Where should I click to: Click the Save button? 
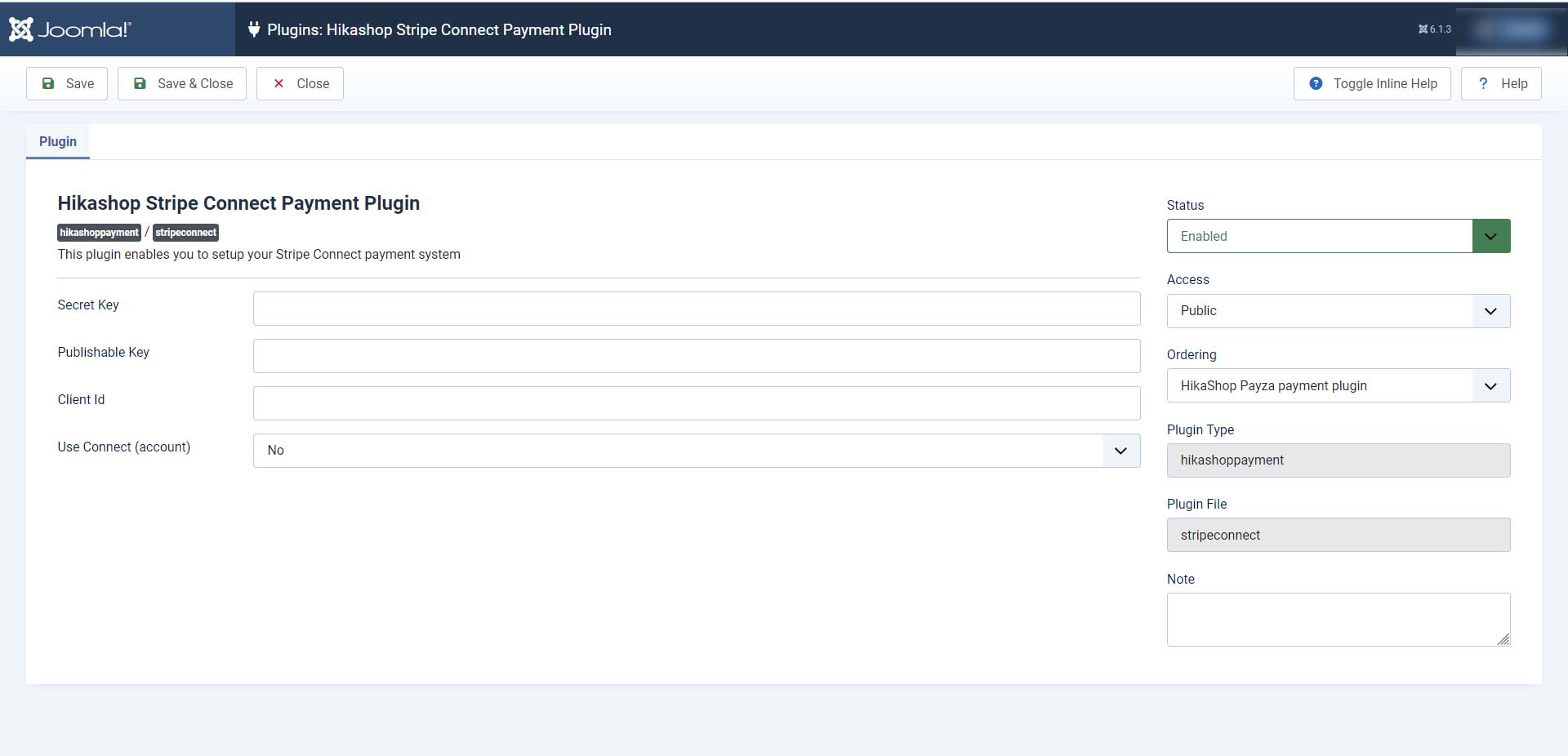tap(67, 83)
